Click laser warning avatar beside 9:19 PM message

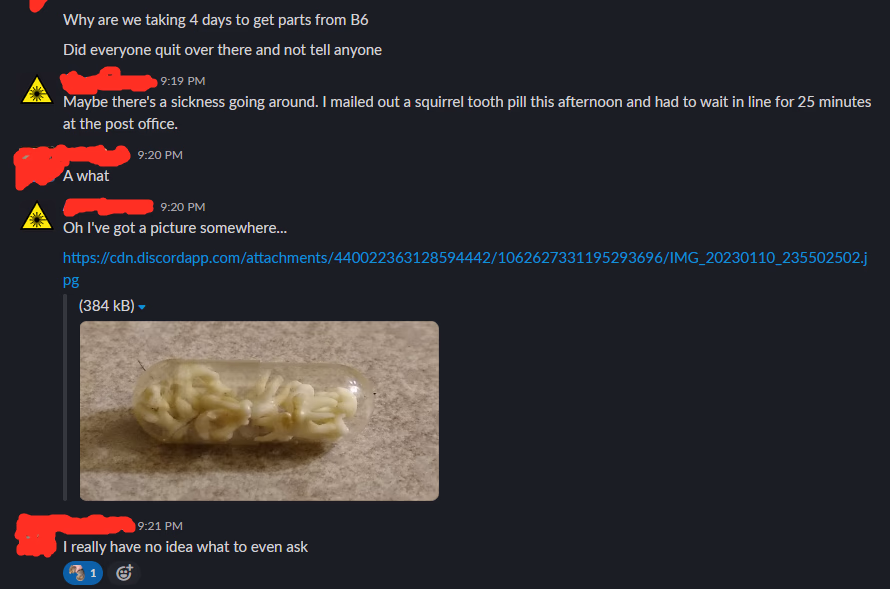tap(37, 90)
